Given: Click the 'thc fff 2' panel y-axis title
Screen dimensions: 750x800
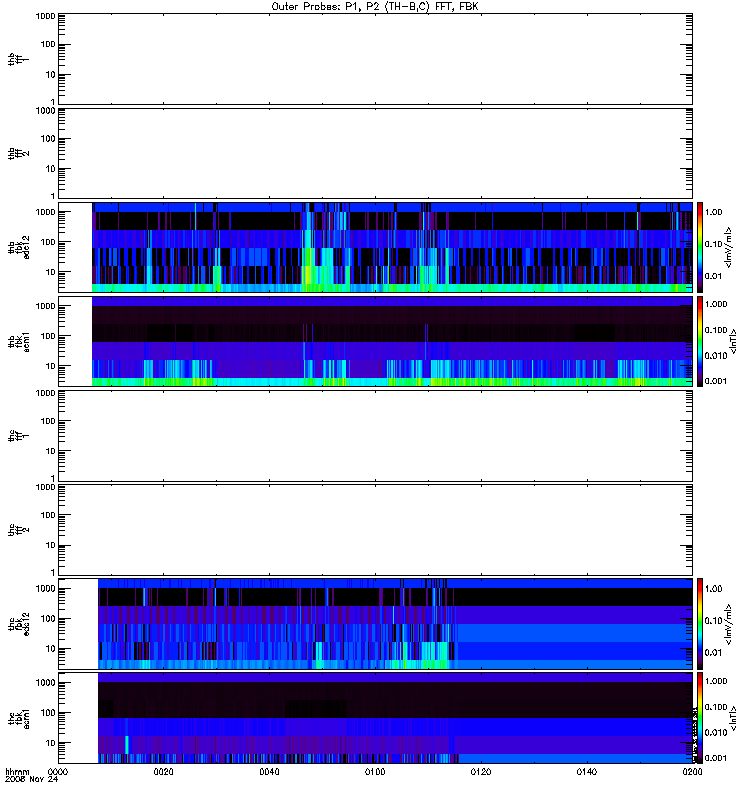Looking at the screenshot, I should click(18, 530).
